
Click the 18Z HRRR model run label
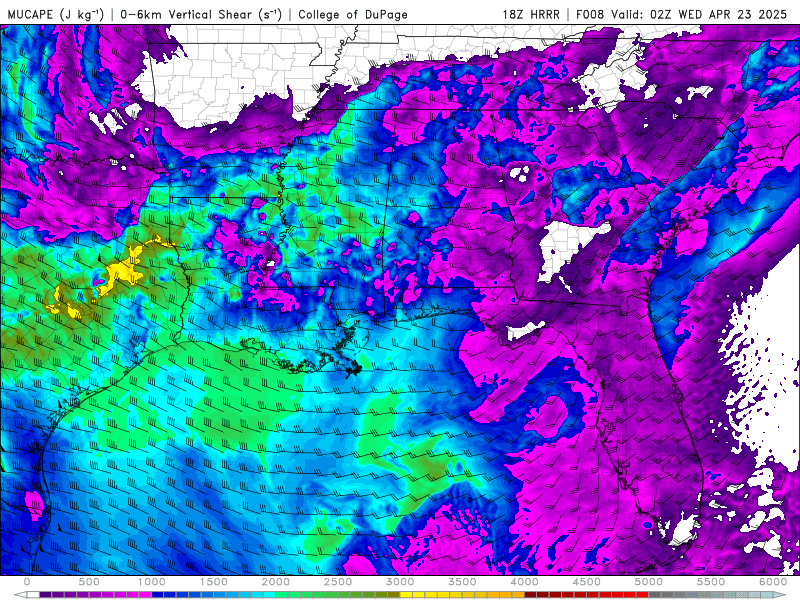click(x=531, y=14)
